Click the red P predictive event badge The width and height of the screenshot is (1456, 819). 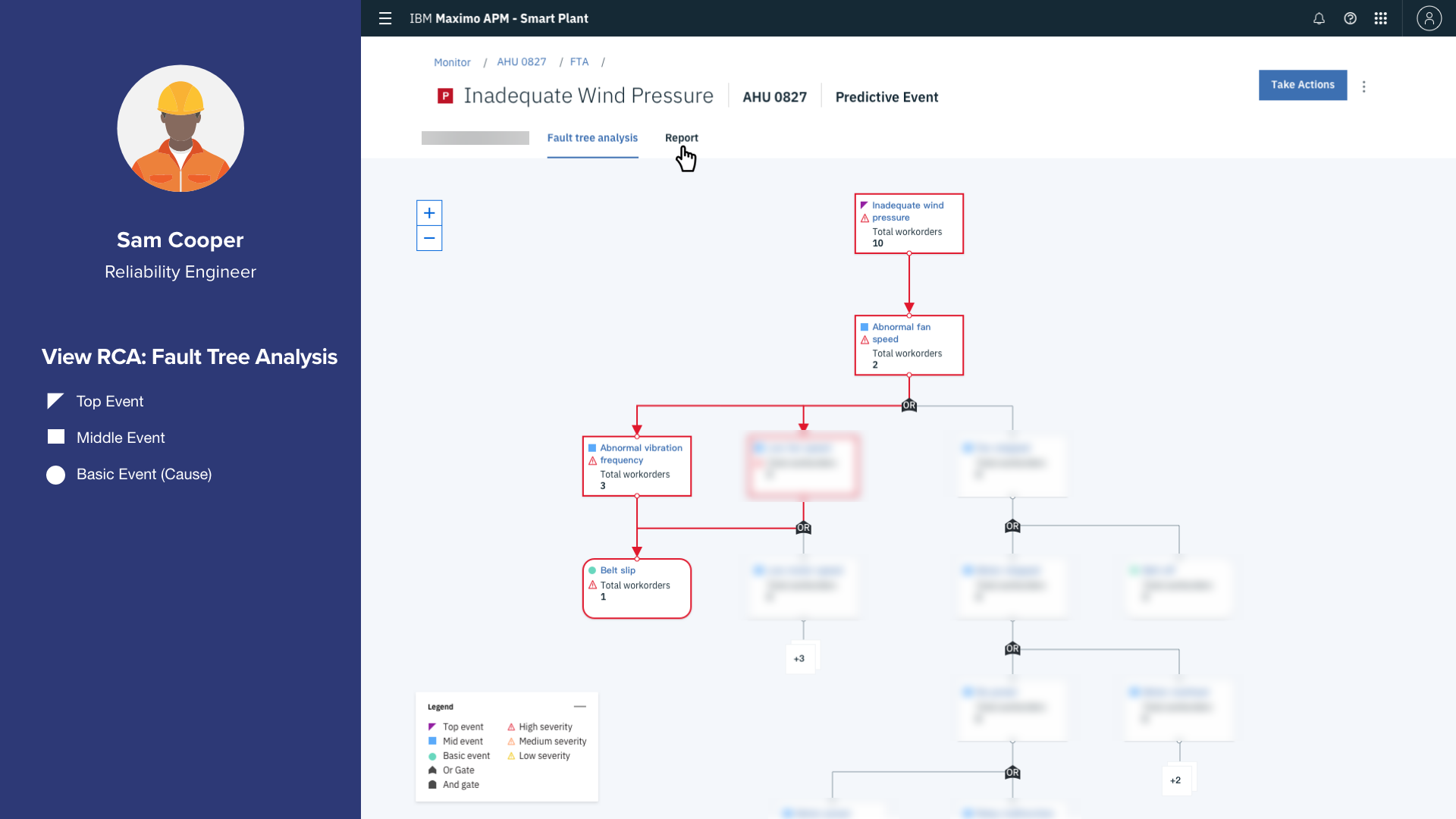(x=445, y=96)
